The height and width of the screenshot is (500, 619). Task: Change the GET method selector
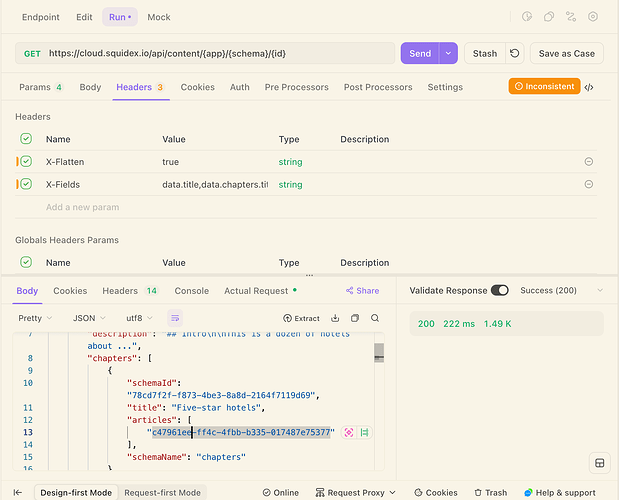pos(32,54)
